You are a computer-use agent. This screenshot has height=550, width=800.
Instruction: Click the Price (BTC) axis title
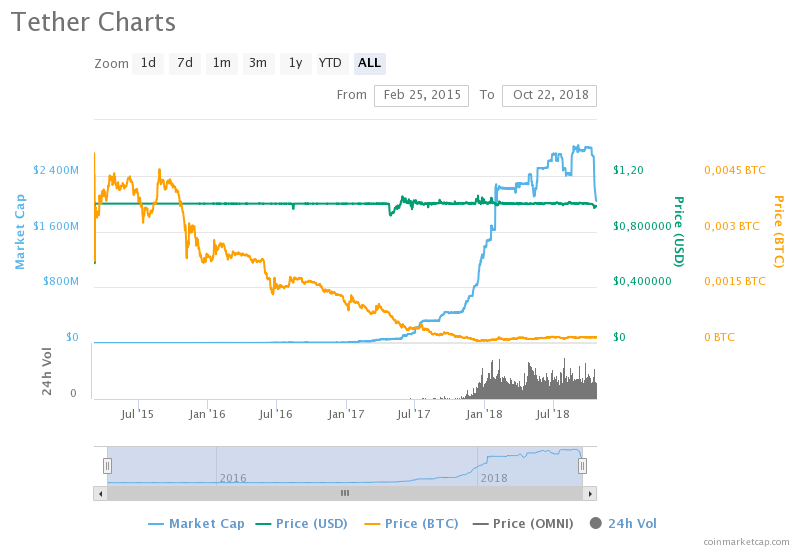tap(779, 232)
